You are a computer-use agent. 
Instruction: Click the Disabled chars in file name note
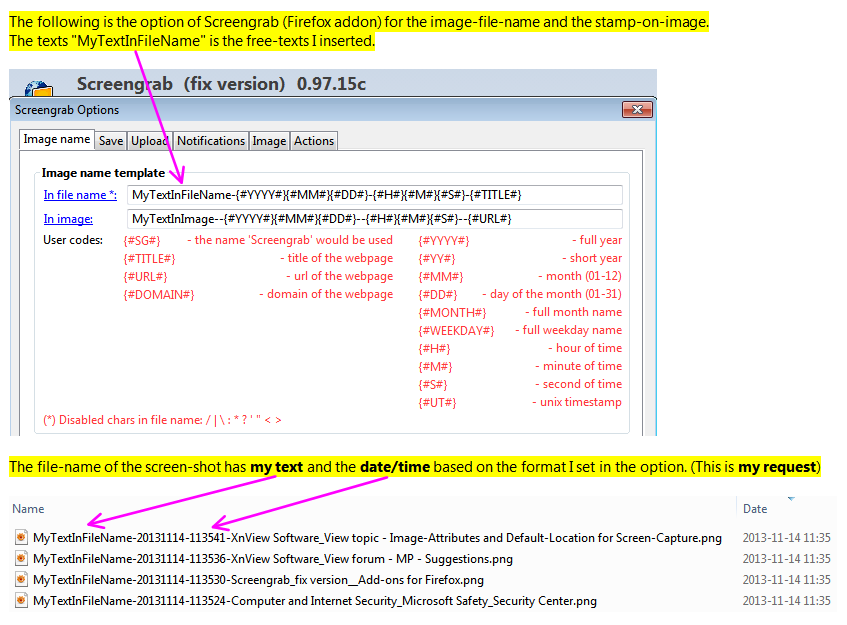tap(162, 420)
